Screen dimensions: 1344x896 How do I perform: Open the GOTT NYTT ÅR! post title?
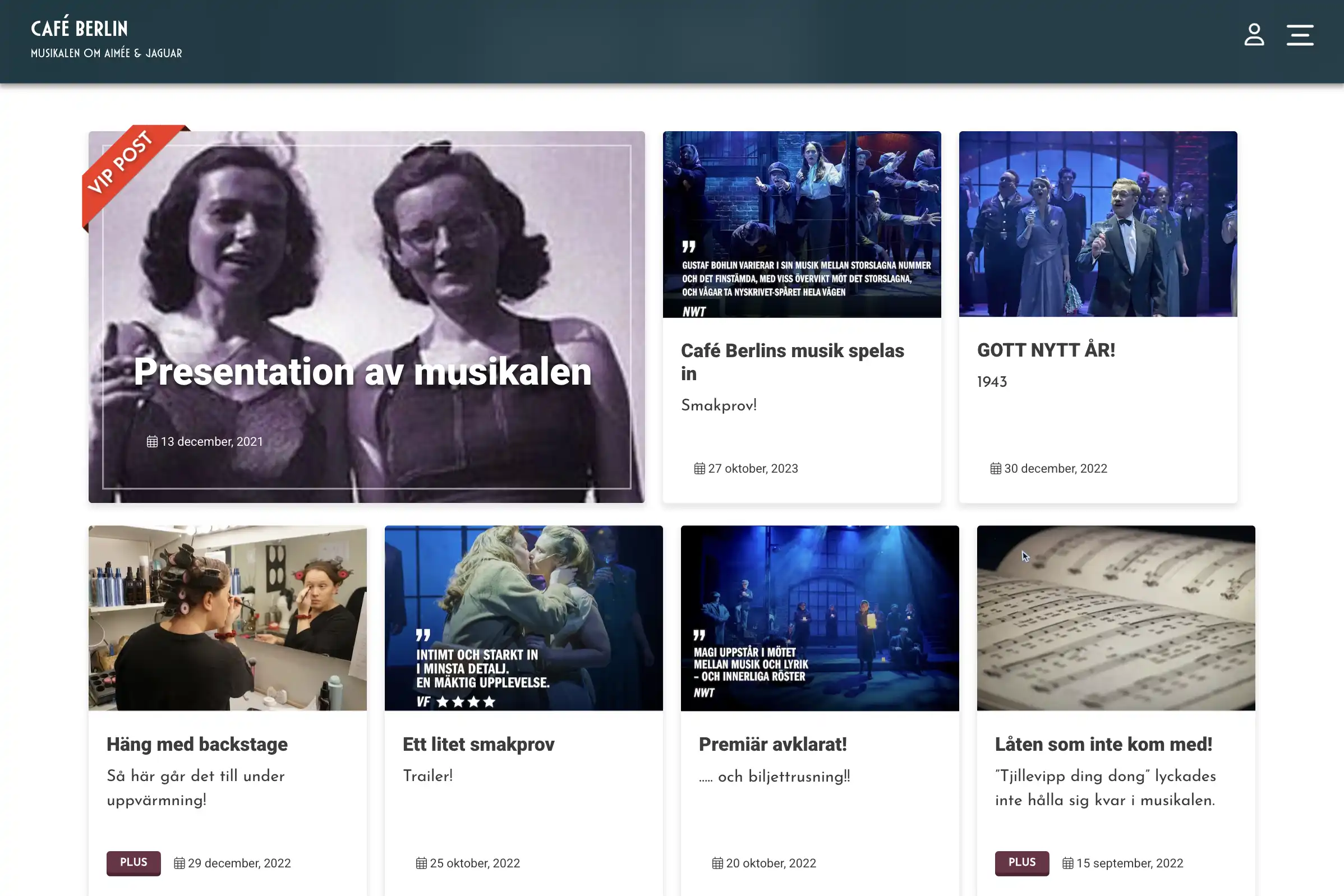tap(1046, 350)
